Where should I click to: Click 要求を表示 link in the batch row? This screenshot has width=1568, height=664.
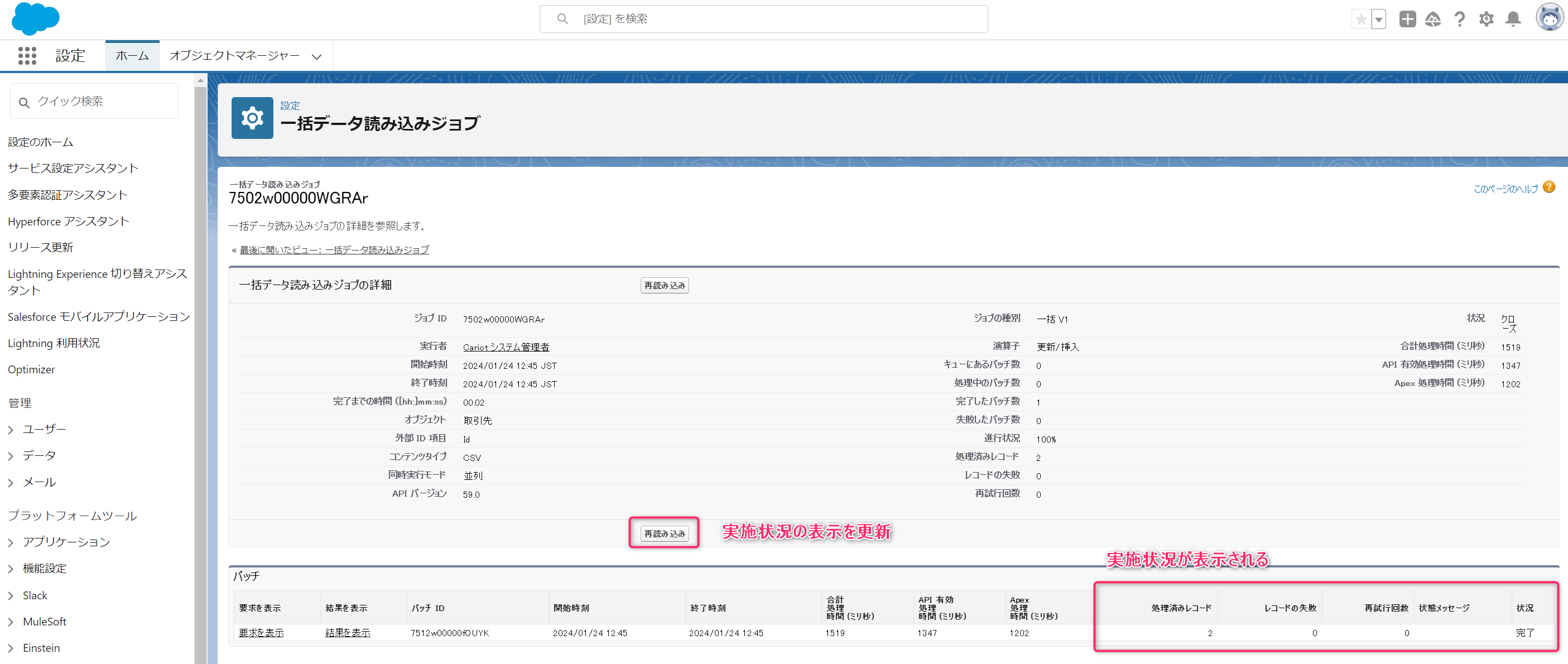click(x=261, y=633)
